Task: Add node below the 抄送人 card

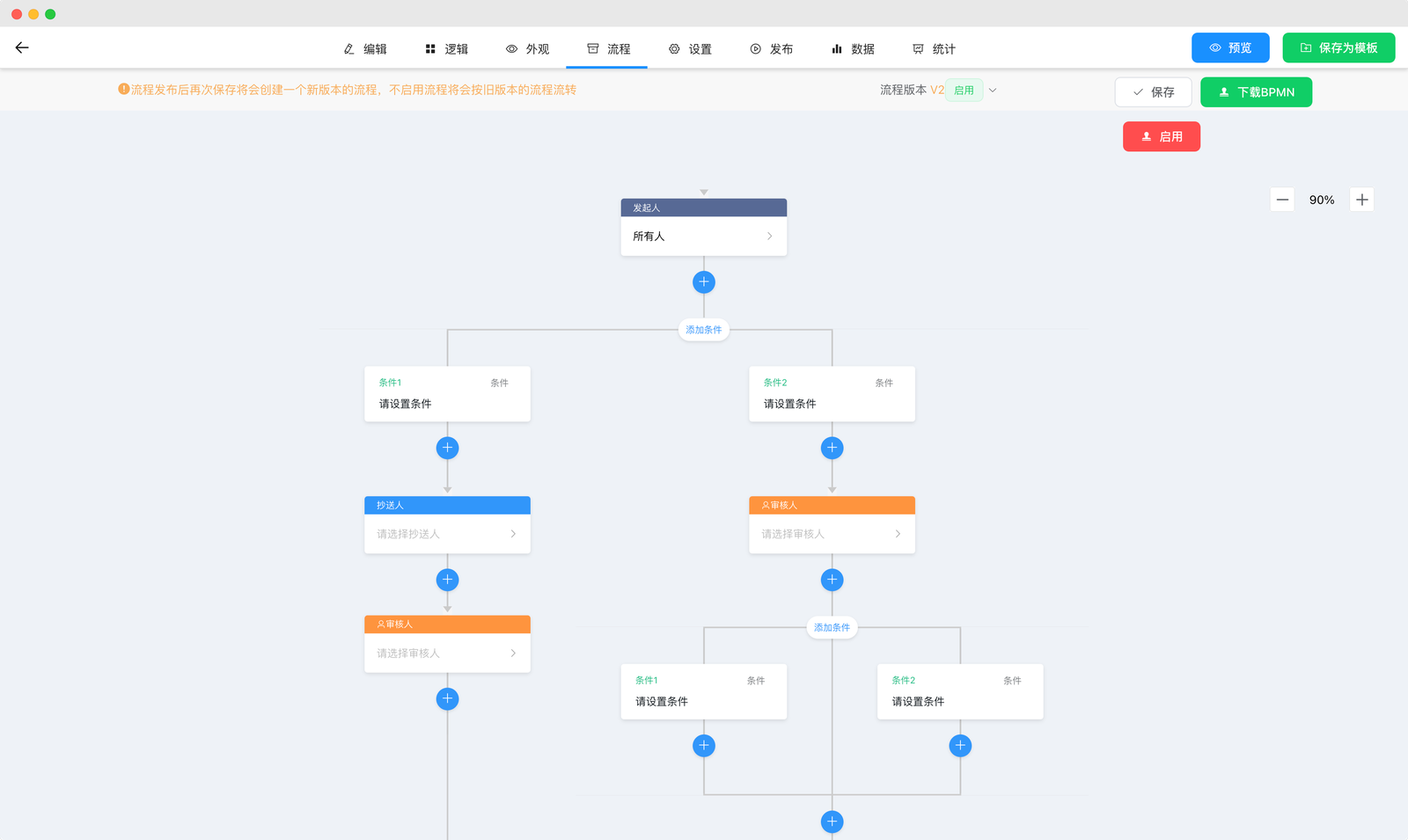Action: point(447,580)
